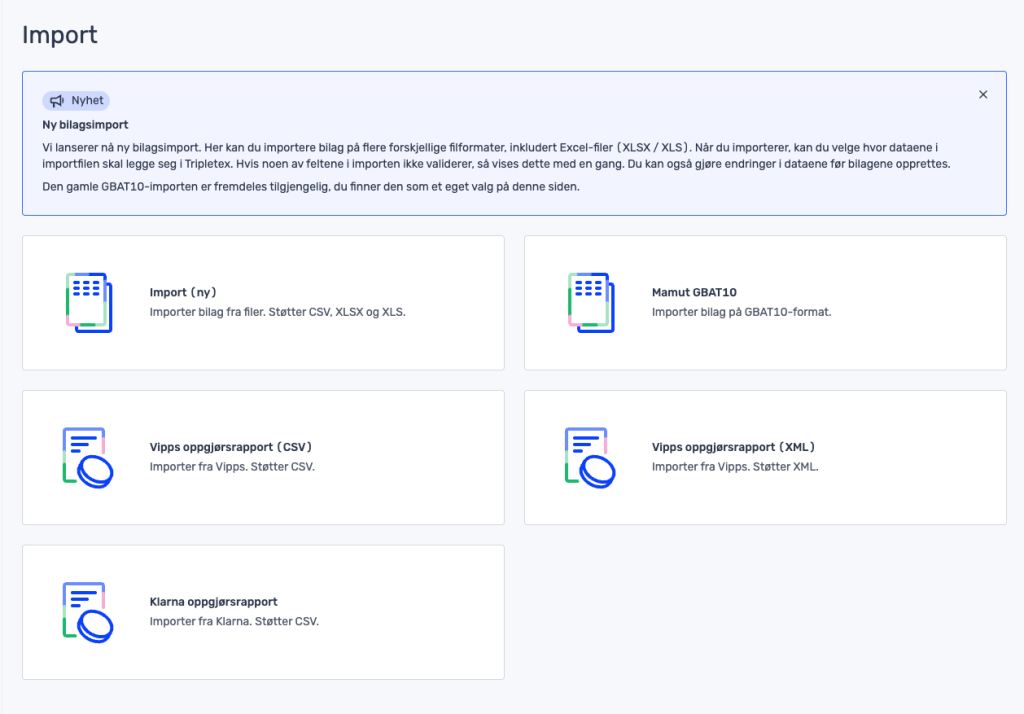The image size is (1024, 714).
Task: Click text 'Importer fra Vipps. Støtter CSV.'
Action: coord(232,467)
